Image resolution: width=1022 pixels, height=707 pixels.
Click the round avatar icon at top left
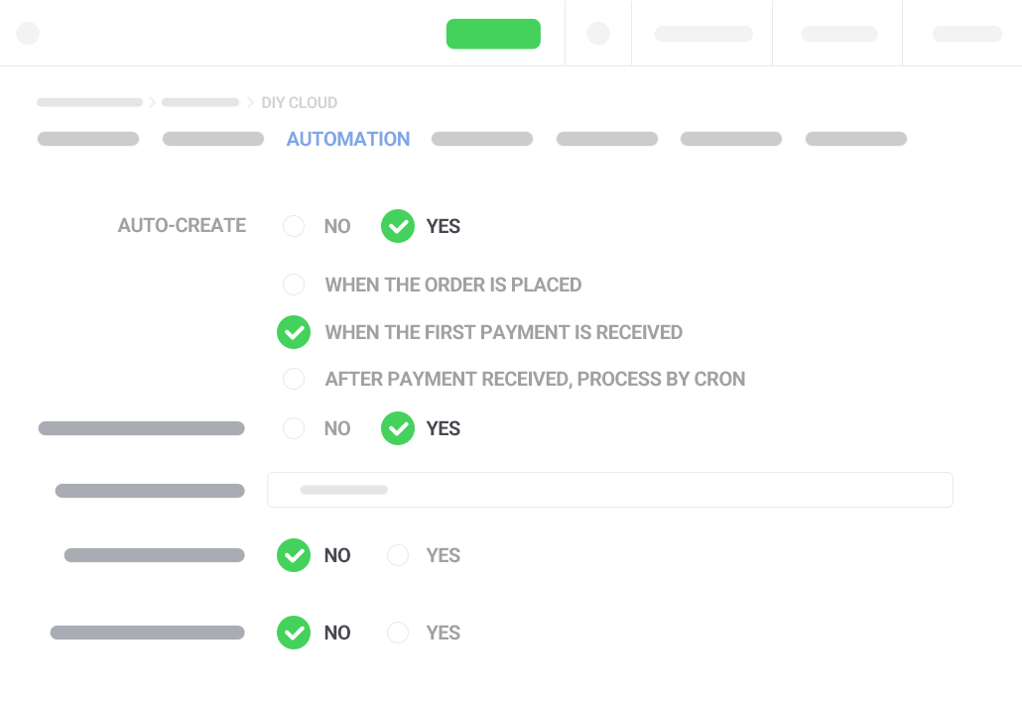point(28,33)
